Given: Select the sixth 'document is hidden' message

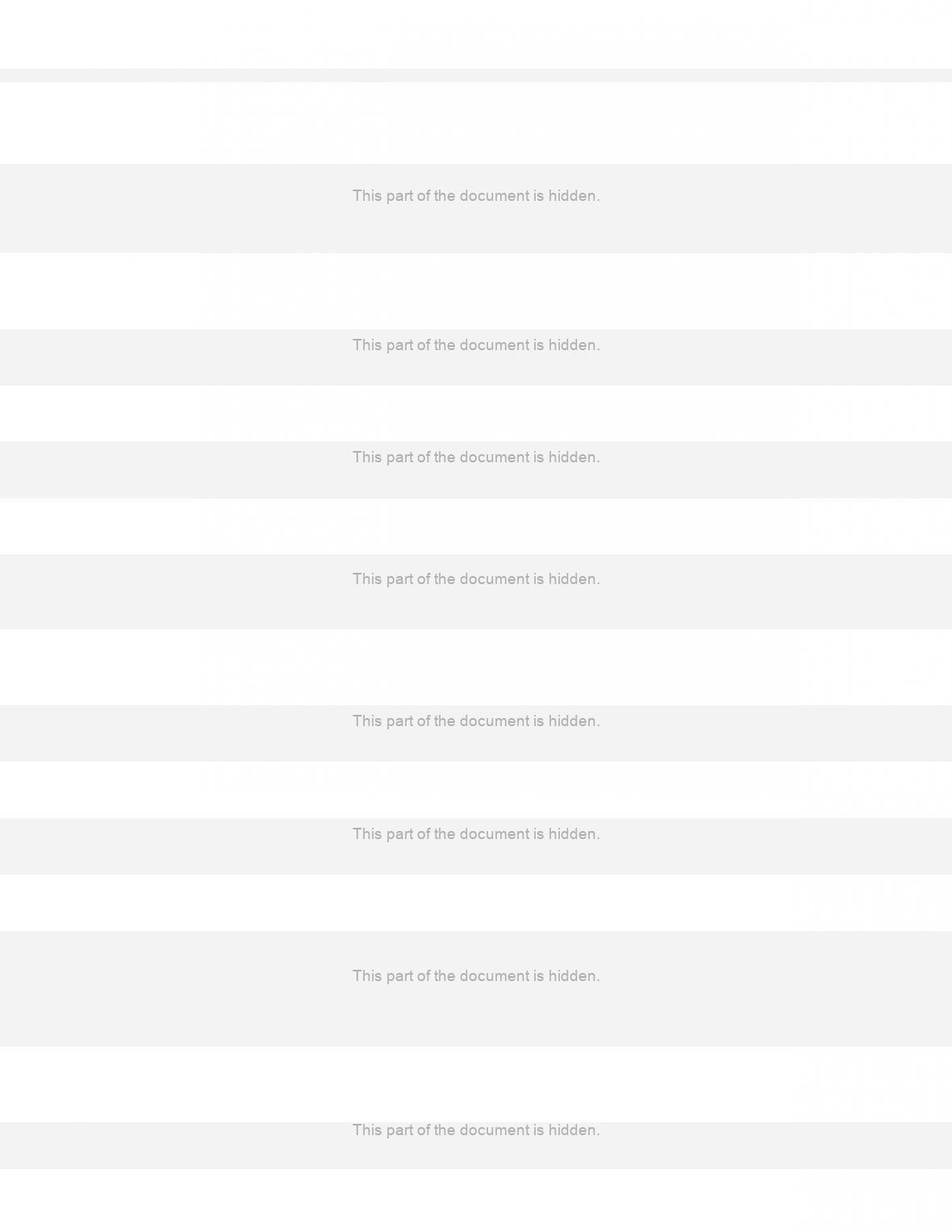Looking at the screenshot, I should coord(476,834).
